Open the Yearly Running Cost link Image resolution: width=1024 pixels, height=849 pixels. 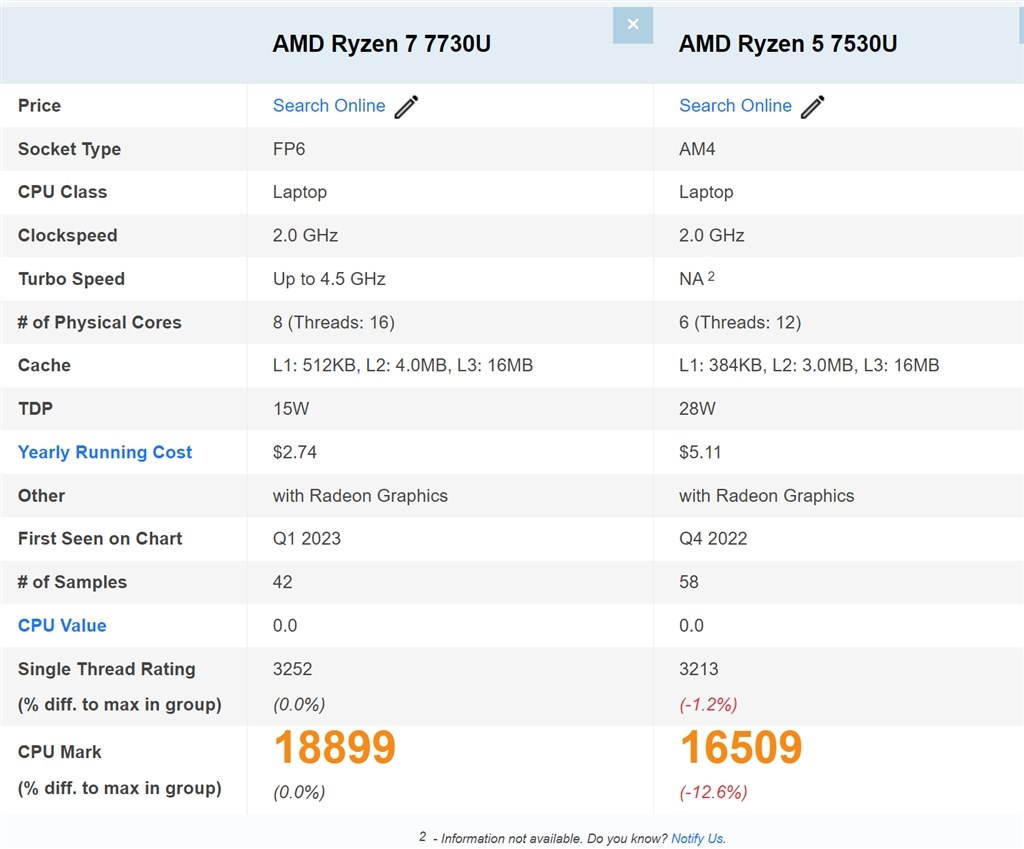pyautogui.click(x=104, y=452)
